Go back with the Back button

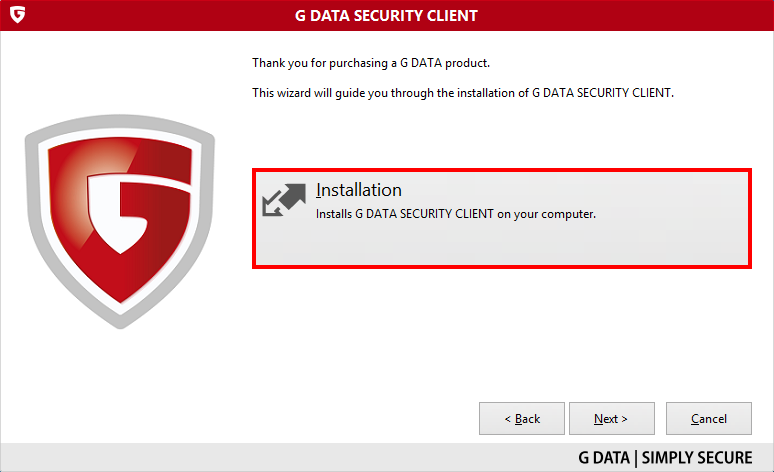(x=522, y=418)
